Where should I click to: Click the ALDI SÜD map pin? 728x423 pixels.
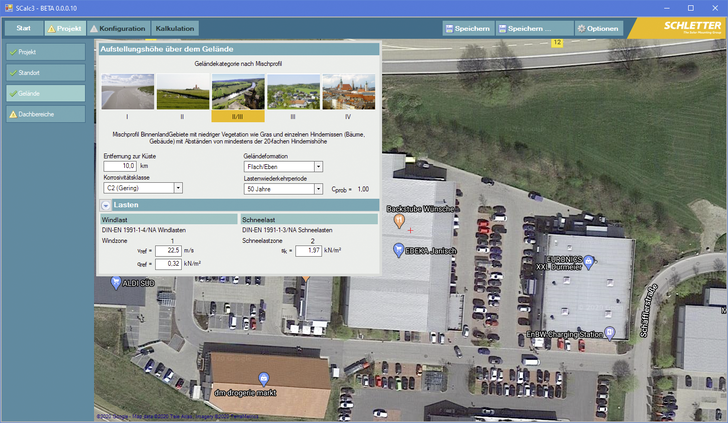114,283
